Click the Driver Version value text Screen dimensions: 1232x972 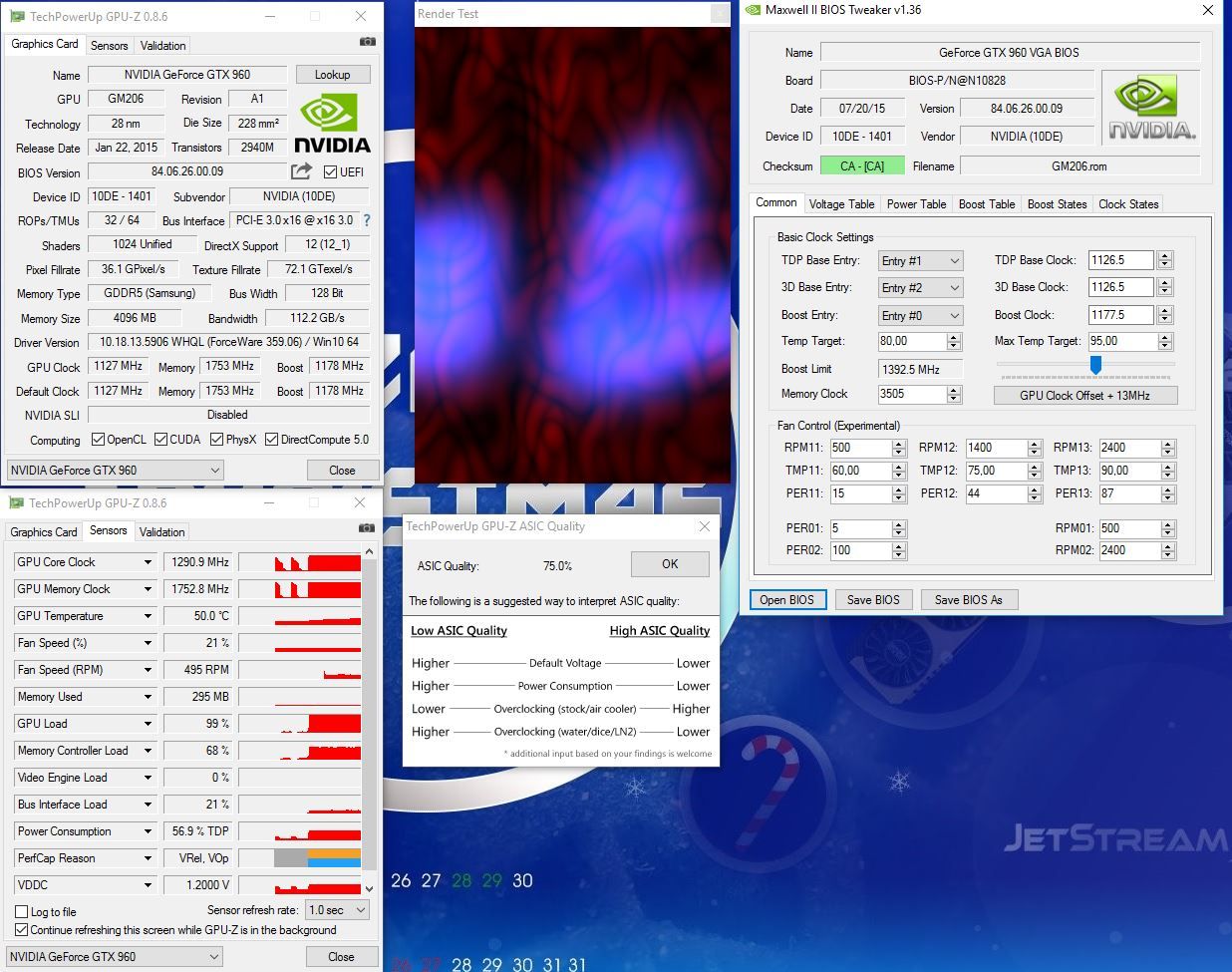(228, 342)
